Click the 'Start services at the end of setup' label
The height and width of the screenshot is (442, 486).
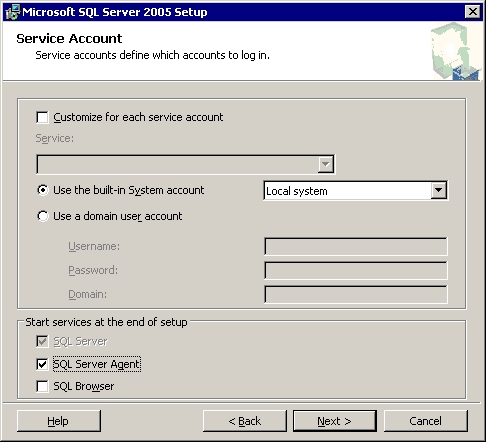(x=106, y=322)
